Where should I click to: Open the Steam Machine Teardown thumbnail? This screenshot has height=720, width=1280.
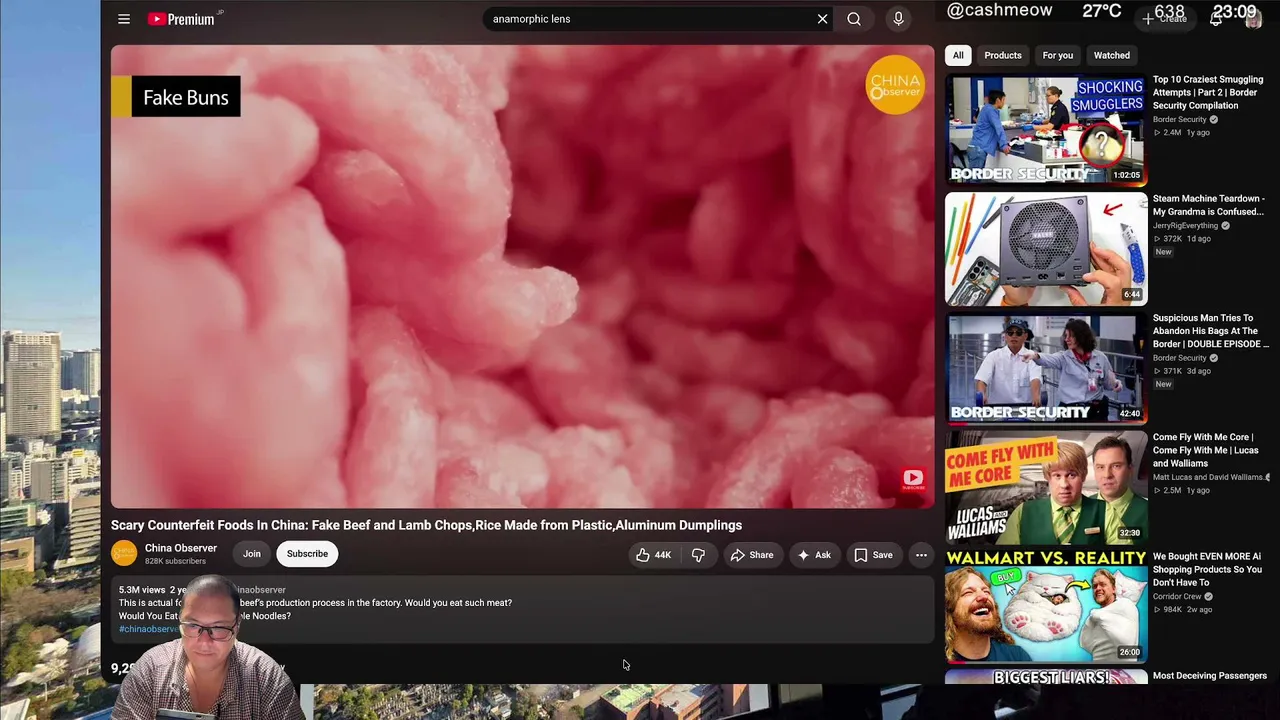[x=1046, y=248]
